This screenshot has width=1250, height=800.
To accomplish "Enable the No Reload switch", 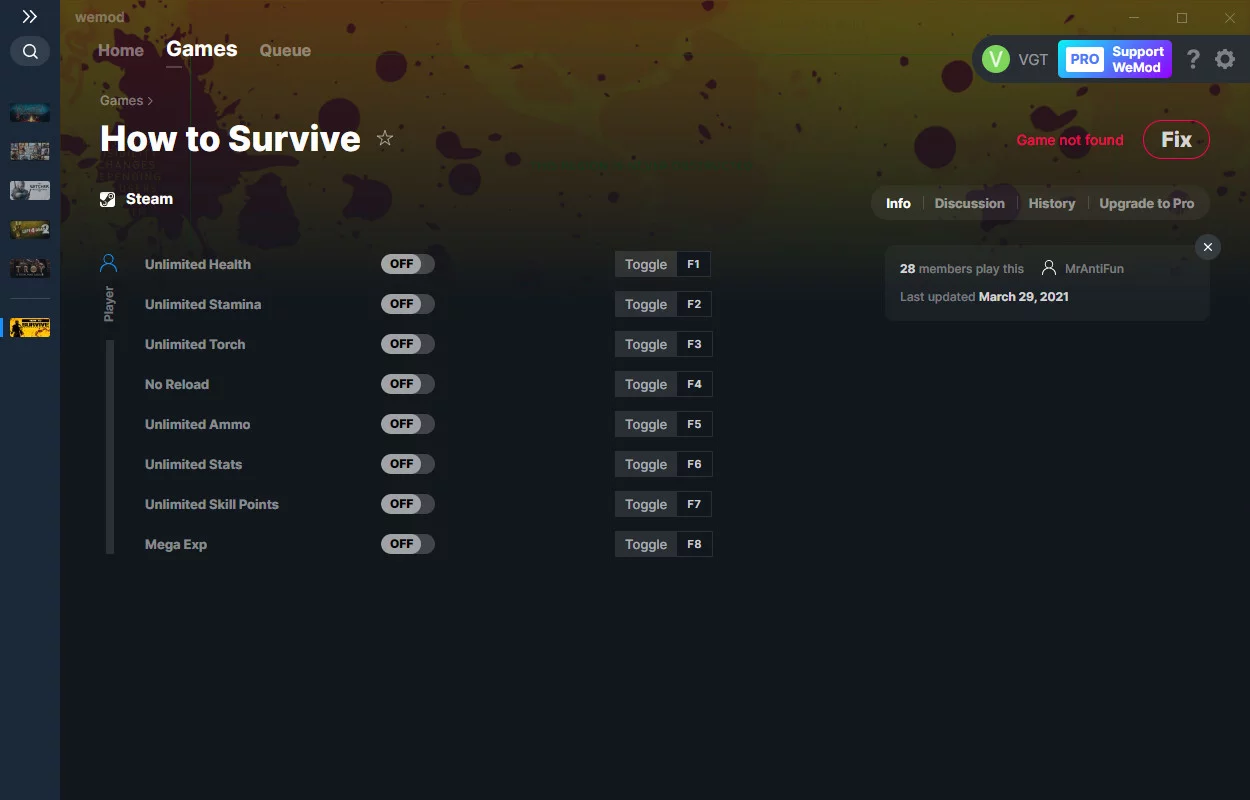I will (408, 384).
